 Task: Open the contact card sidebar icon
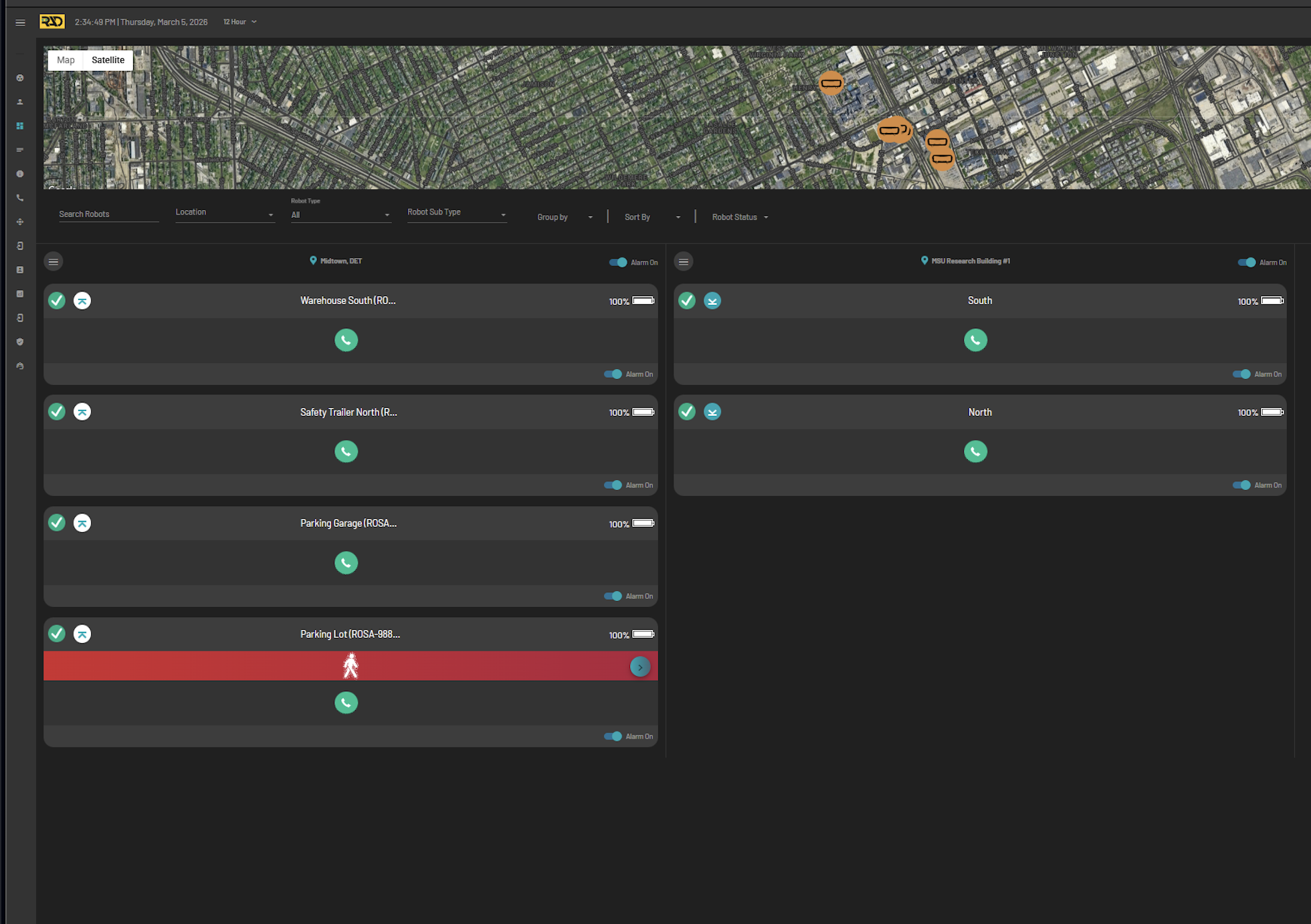click(20, 270)
